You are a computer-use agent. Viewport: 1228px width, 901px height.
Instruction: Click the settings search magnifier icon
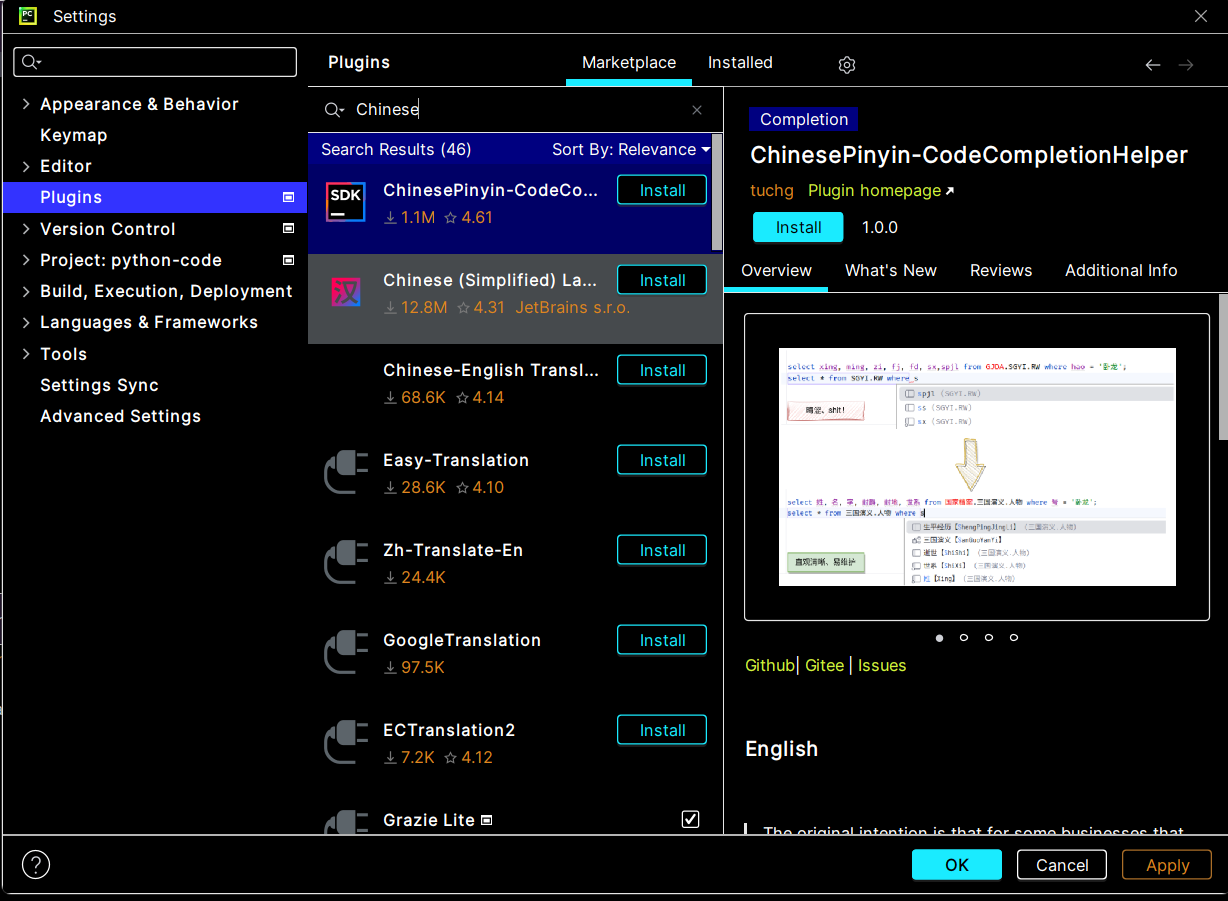pos(30,62)
